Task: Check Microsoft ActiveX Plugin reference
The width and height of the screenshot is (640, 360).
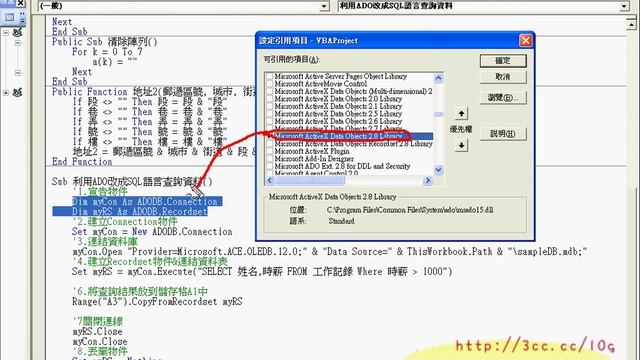Action: click(269, 151)
